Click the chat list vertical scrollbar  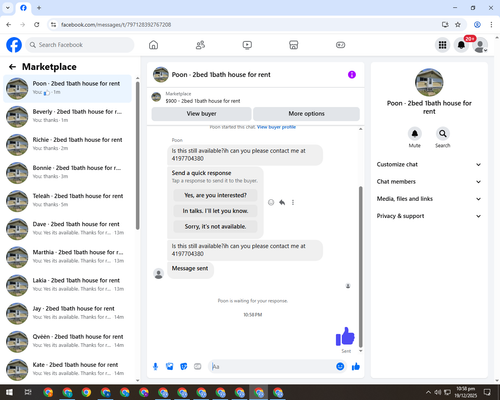(x=137, y=155)
